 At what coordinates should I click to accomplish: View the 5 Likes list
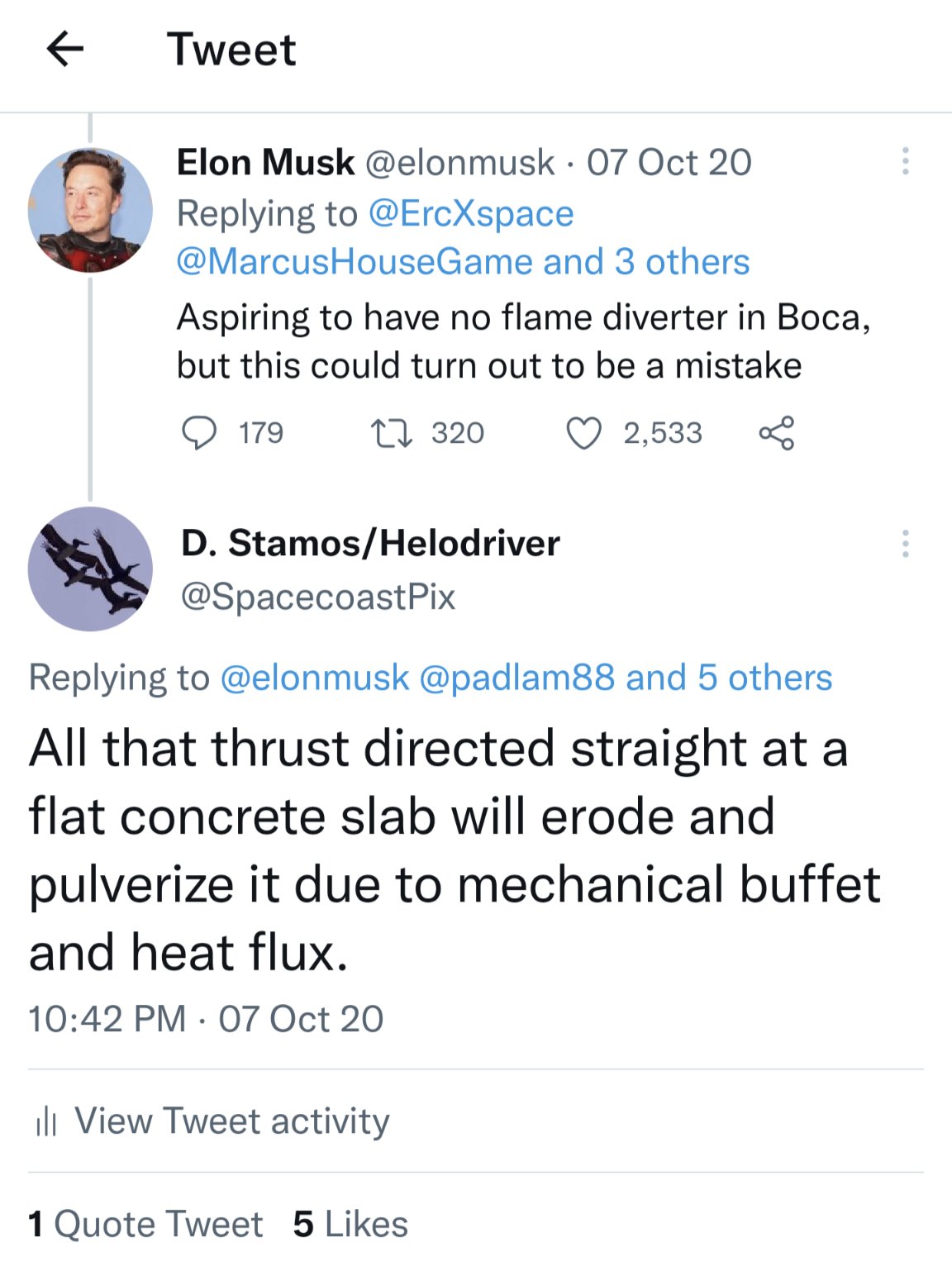click(x=350, y=1224)
